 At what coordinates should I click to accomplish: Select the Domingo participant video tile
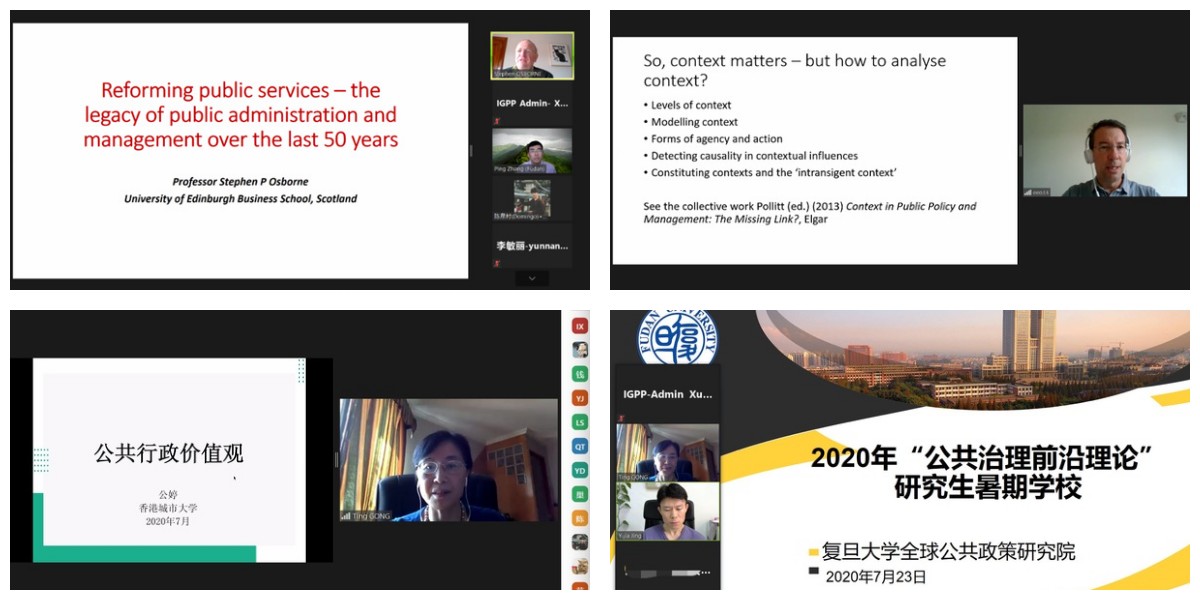(532, 199)
